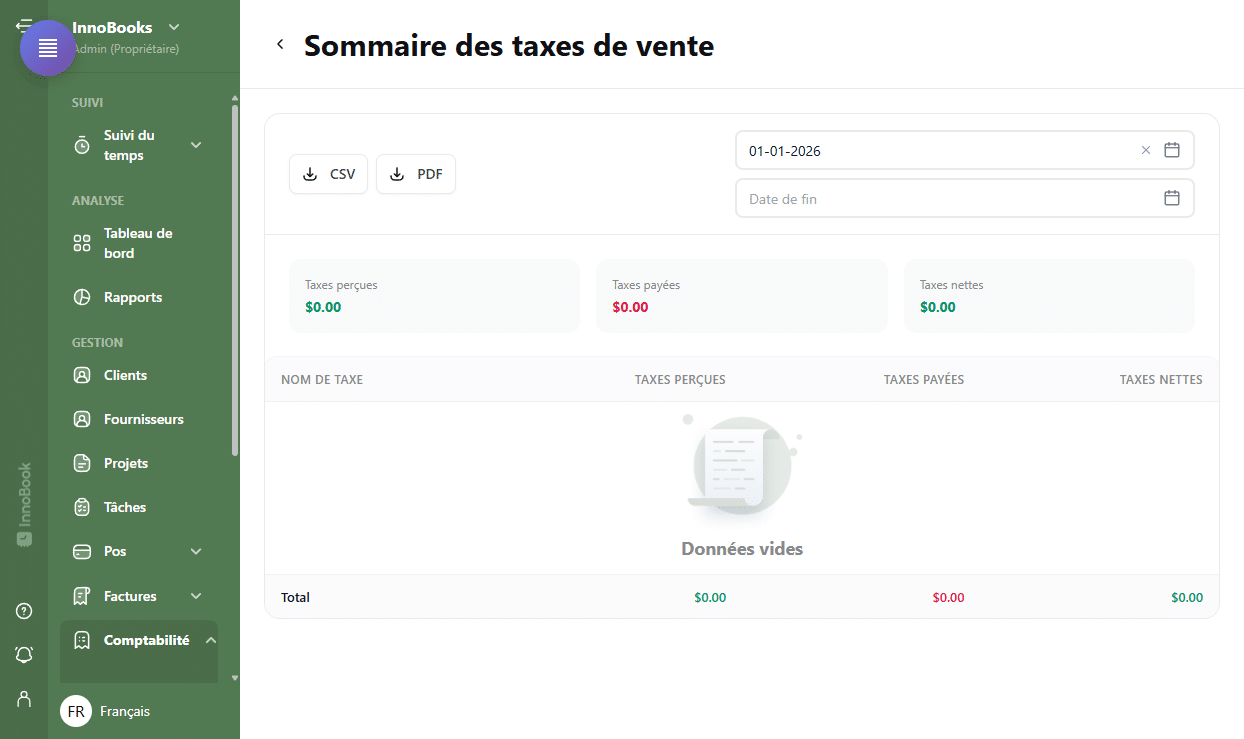Open Projets menu item
Image resolution: width=1244 pixels, height=739 pixels.
click(x=139, y=463)
